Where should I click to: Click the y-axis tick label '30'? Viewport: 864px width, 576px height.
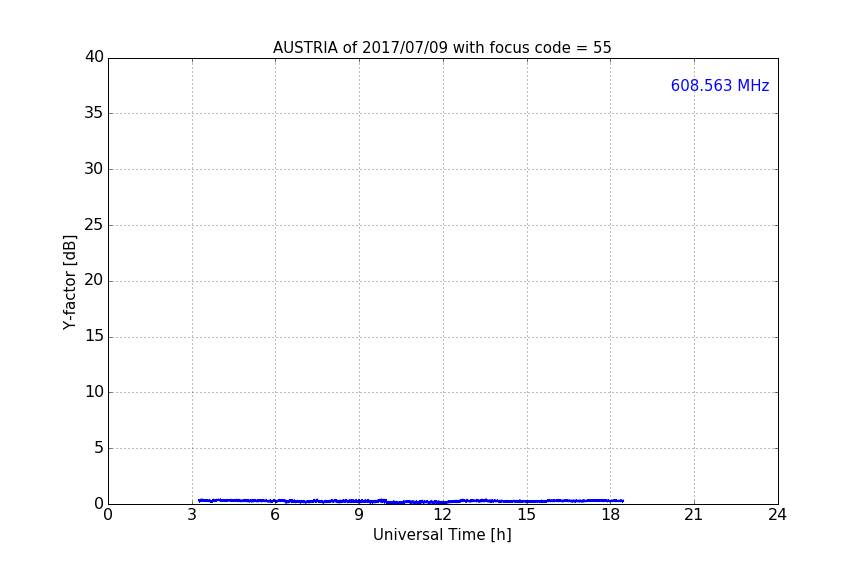94,169
